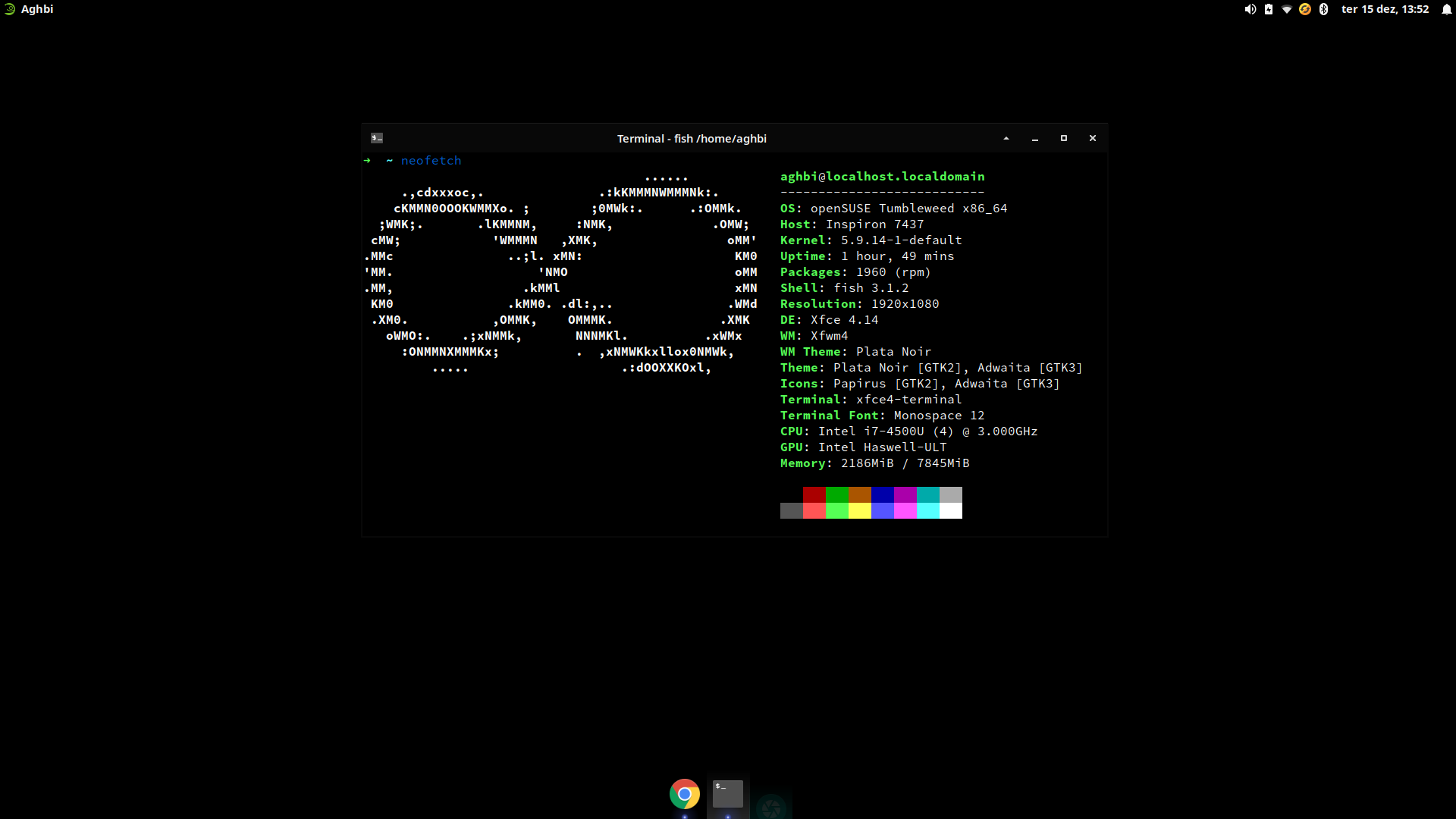Image resolution: width=1456 pixels, height=819 pixels.
Task: Roll up the terminal window with the arrow button
Action: click(x=1006, y=138)
